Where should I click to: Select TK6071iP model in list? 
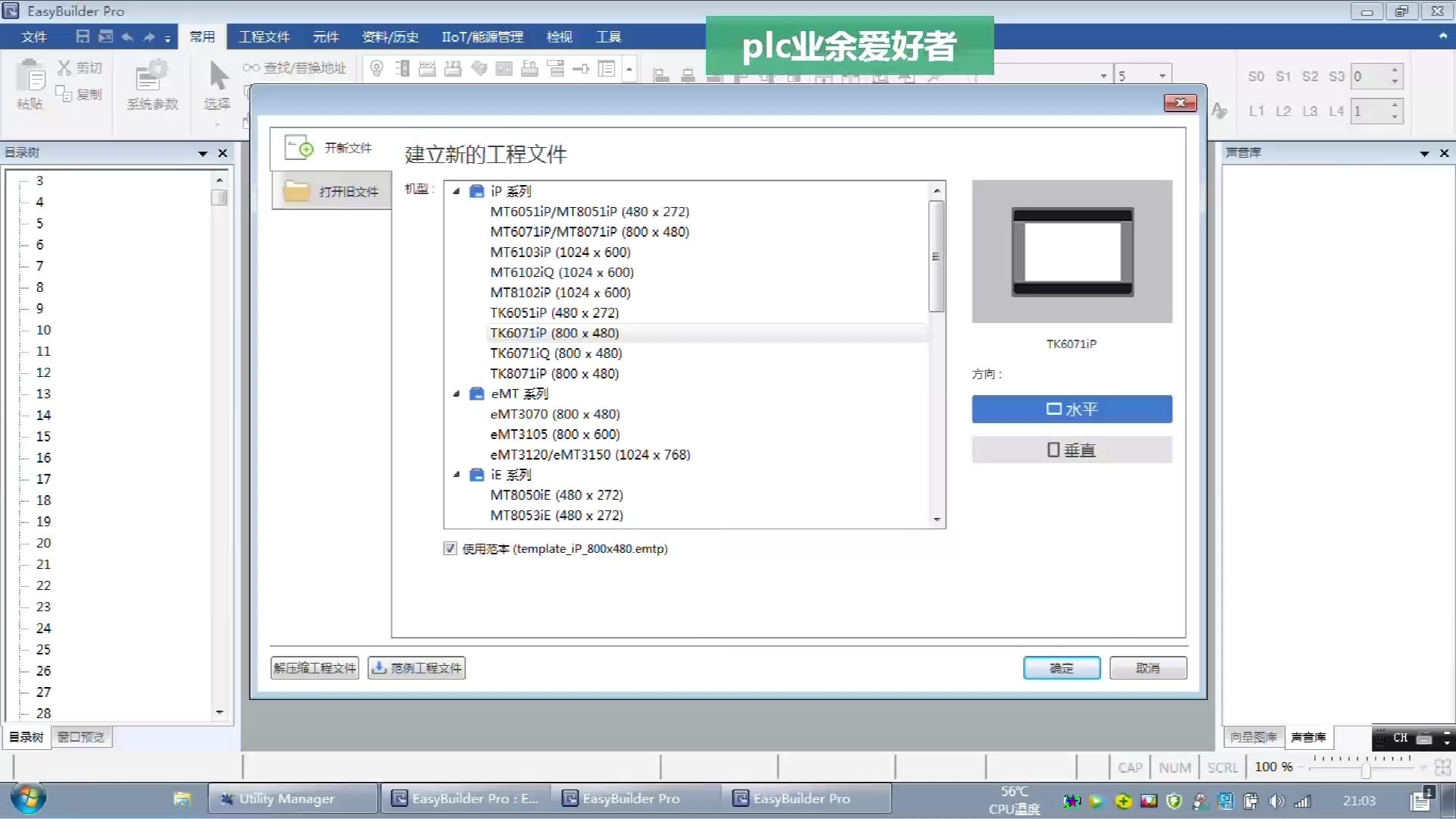point(554,333)
